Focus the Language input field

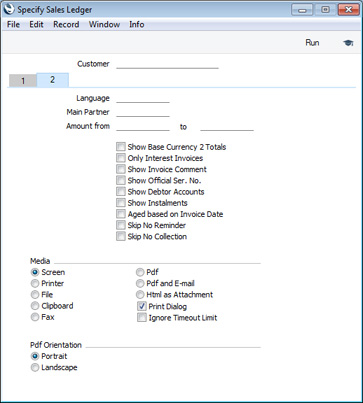tap(143, 98)
